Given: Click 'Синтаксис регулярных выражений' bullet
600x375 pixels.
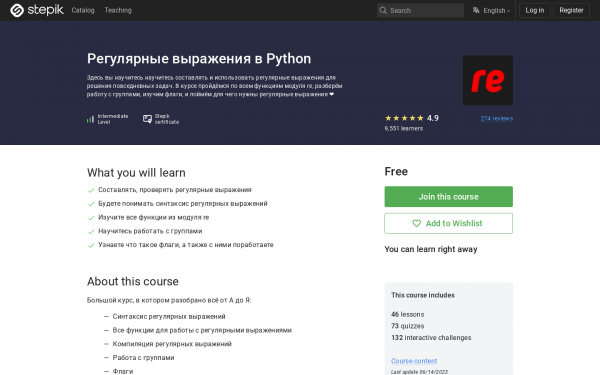Looking at the screenshot, I should coord(169,316).
